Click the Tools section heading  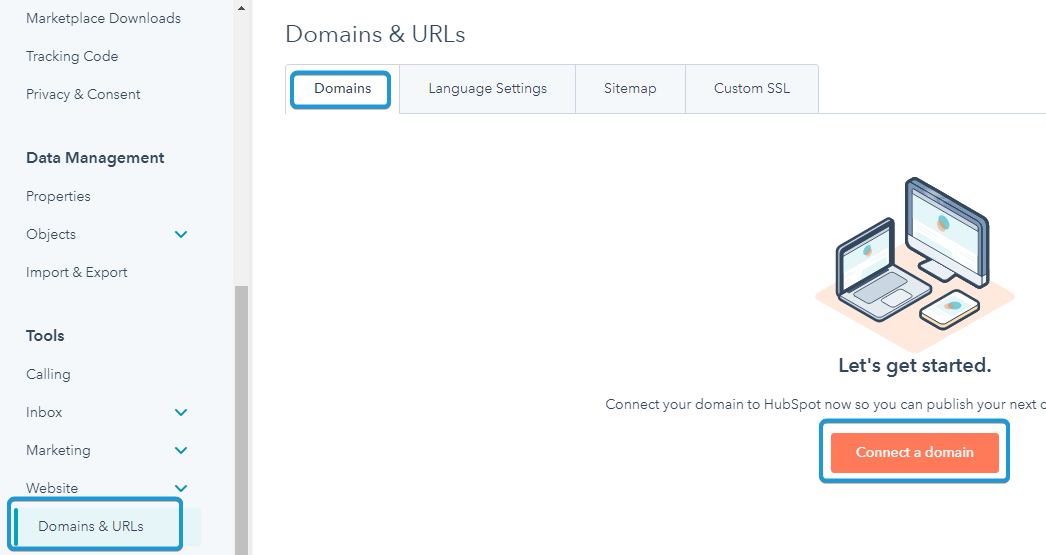(x=45, y=336)
